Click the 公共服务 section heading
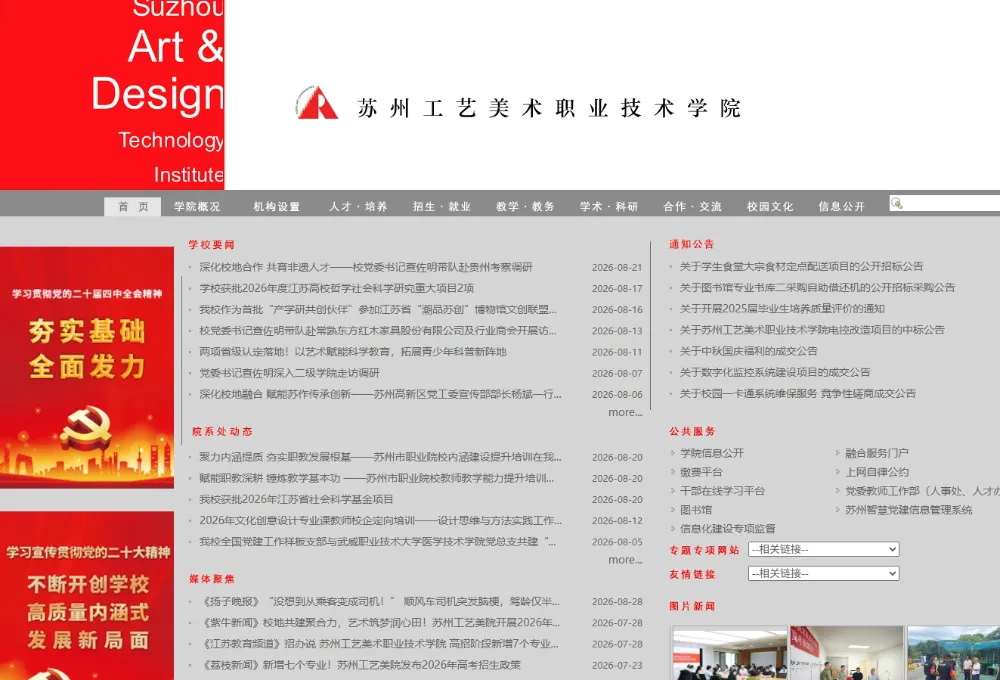The image size is (1000, 680). click(x=692, y=432)
